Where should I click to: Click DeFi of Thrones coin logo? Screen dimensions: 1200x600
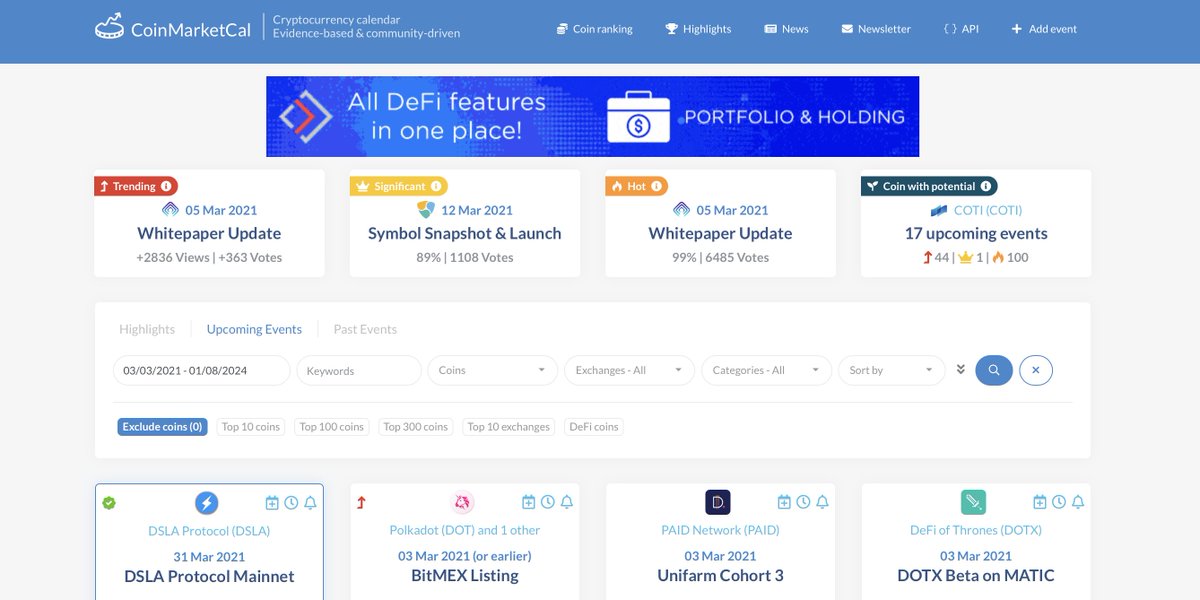click(974, 502)
